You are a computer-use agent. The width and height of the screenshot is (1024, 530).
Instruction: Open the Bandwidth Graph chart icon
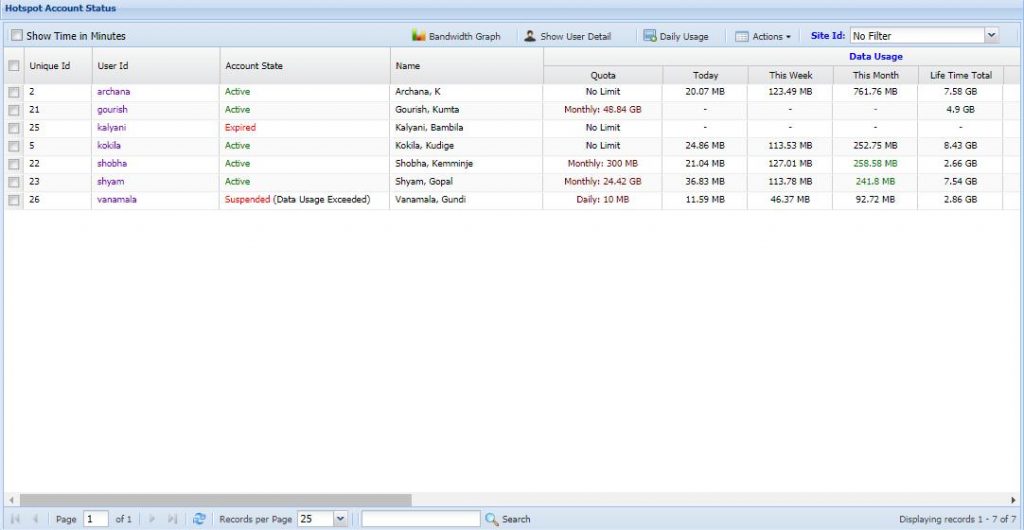tap(419, 36)
